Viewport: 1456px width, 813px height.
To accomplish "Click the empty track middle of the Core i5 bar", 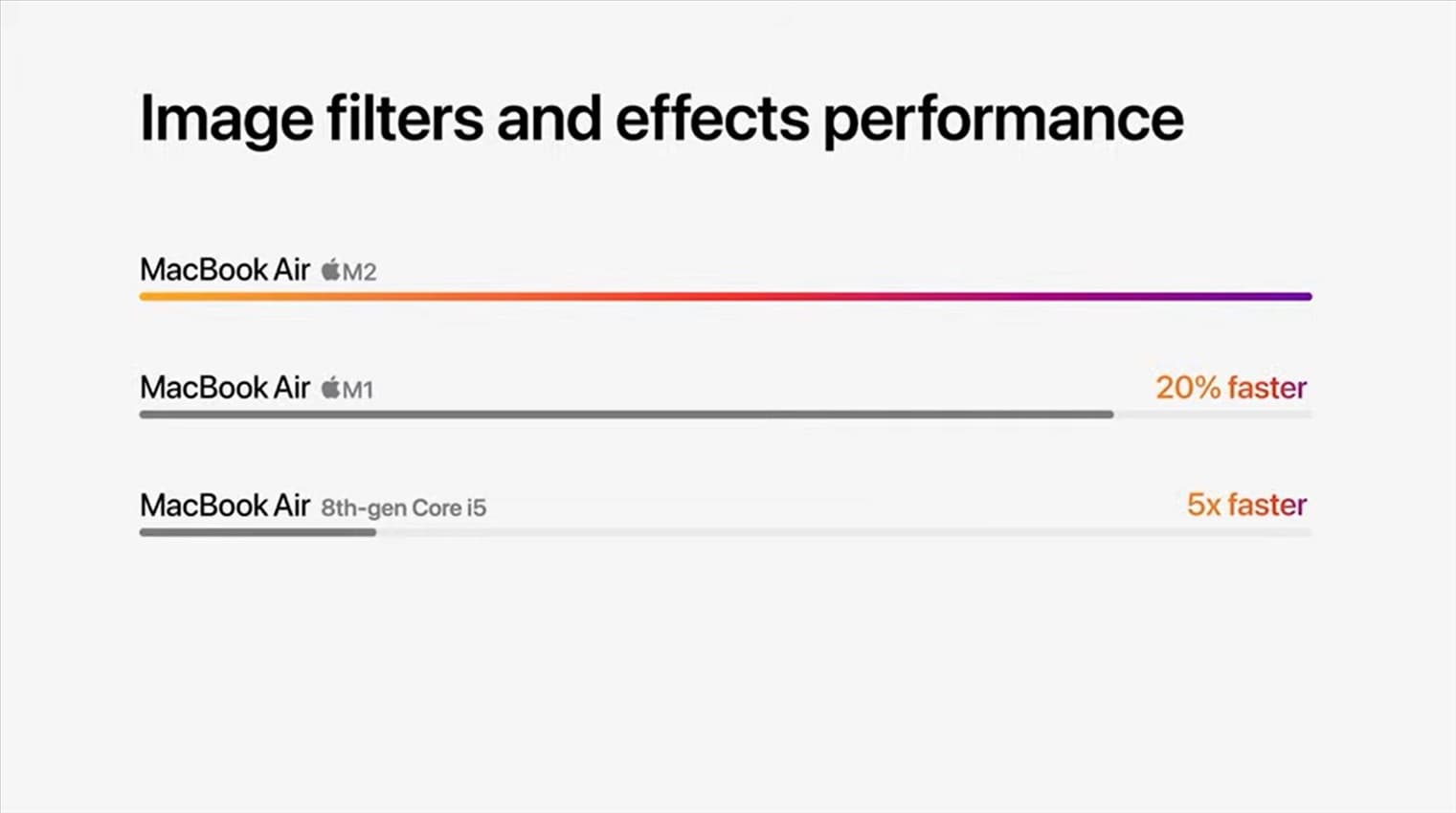I will [x=842, y=532].
